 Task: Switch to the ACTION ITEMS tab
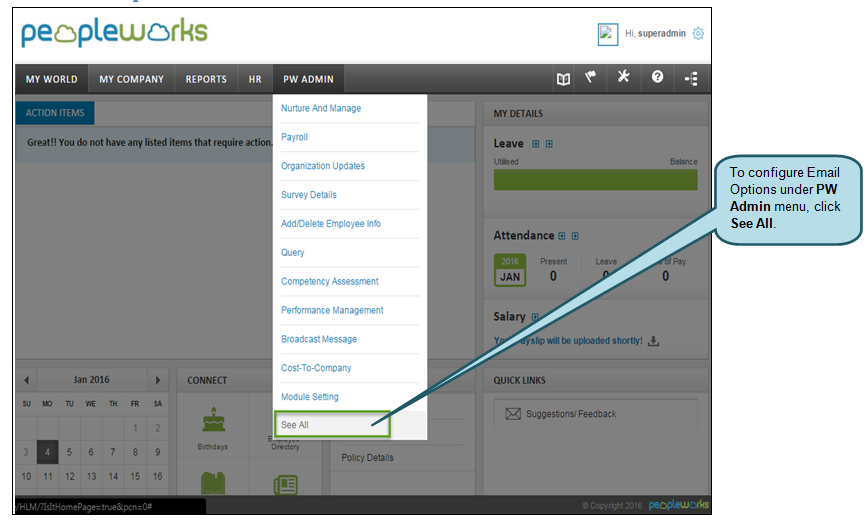(x=55, y=113)
